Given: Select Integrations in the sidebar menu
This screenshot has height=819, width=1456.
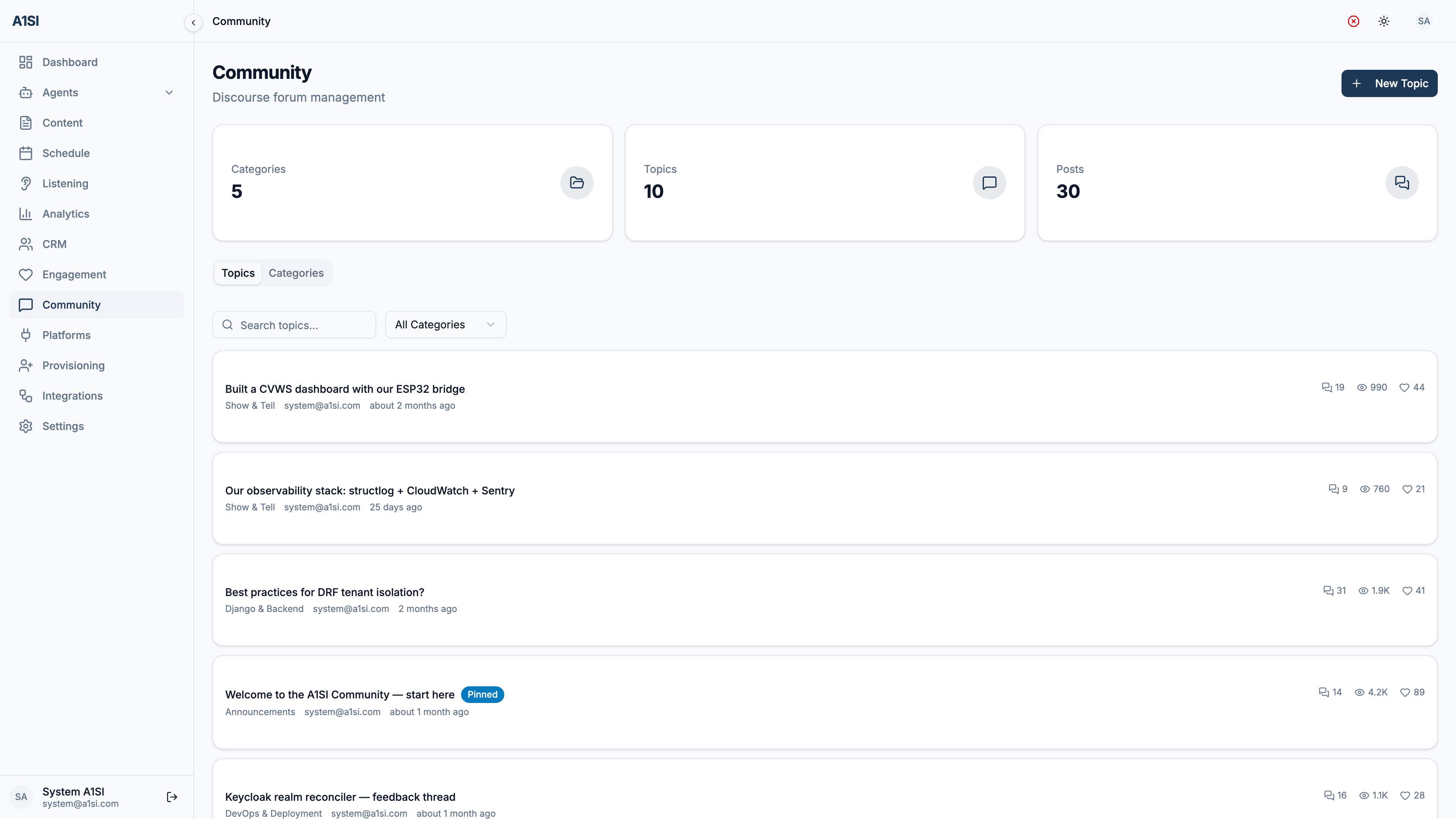Looking at the screenshot, I should (97, 395).
